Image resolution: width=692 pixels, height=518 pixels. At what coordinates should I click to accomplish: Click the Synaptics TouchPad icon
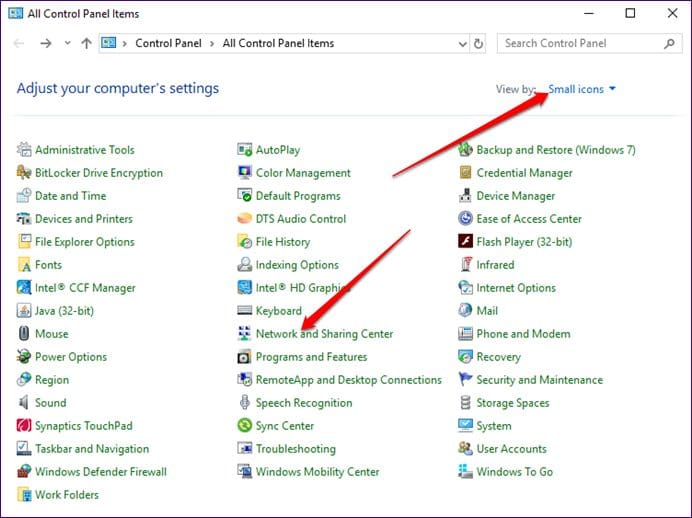tap(24, 425)
